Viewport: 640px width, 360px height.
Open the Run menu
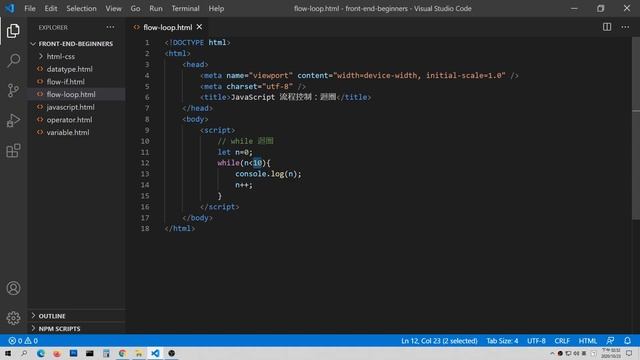coord(156,8)
